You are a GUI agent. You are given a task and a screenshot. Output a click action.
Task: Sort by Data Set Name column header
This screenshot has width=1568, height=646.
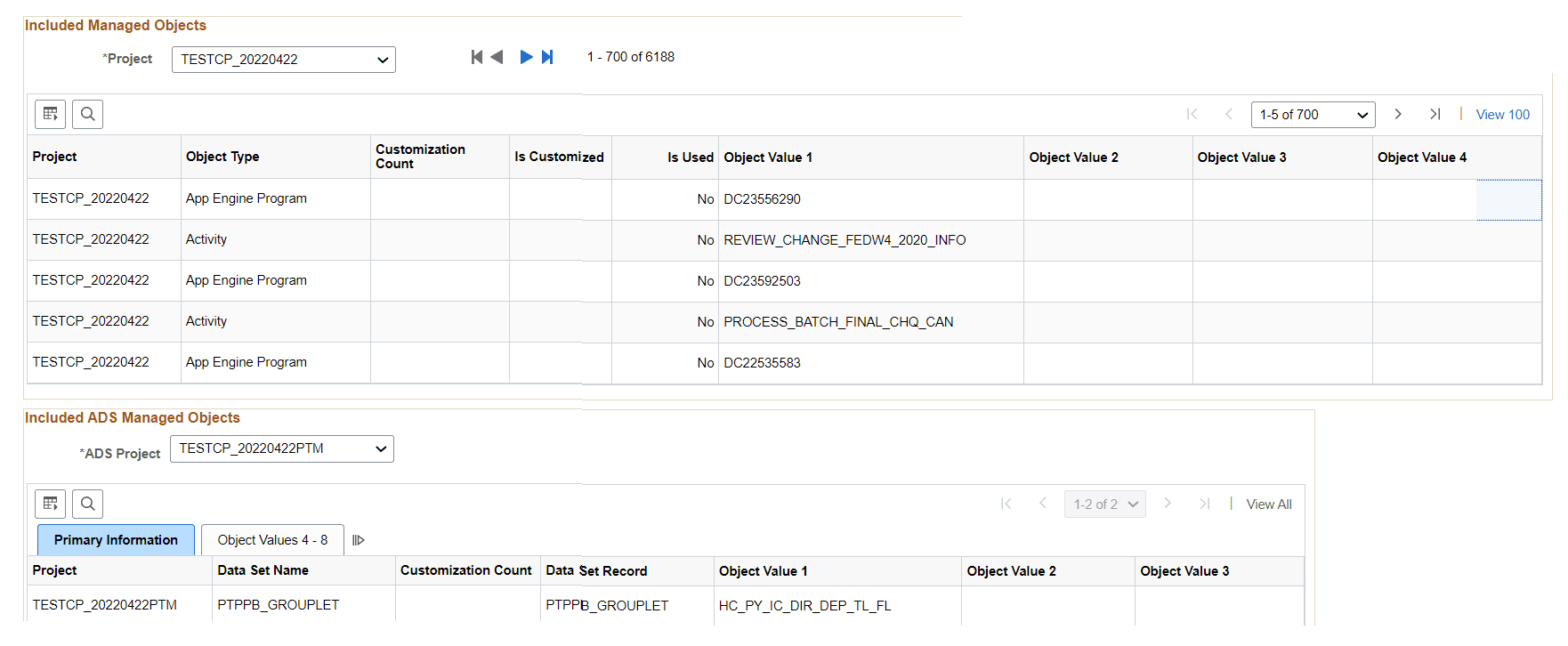point(263,570)
